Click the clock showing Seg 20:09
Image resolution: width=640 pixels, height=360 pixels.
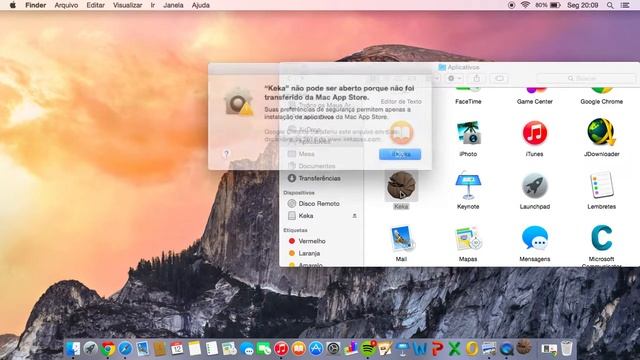582,5
